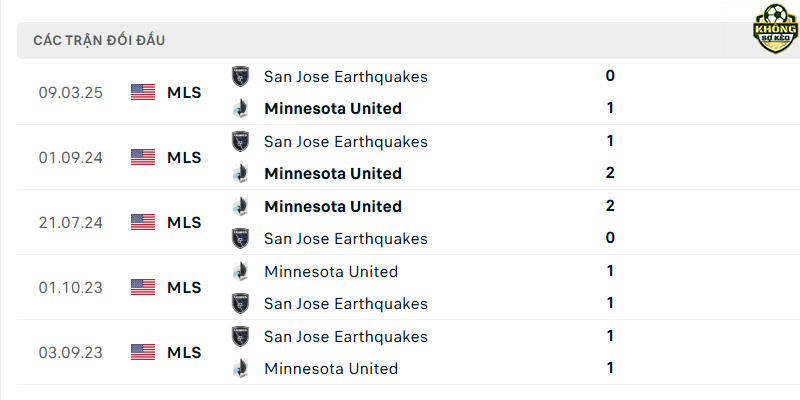Click the 03.09.23 match date
This screenshot has width=800, height=400.
pos(70,353)
